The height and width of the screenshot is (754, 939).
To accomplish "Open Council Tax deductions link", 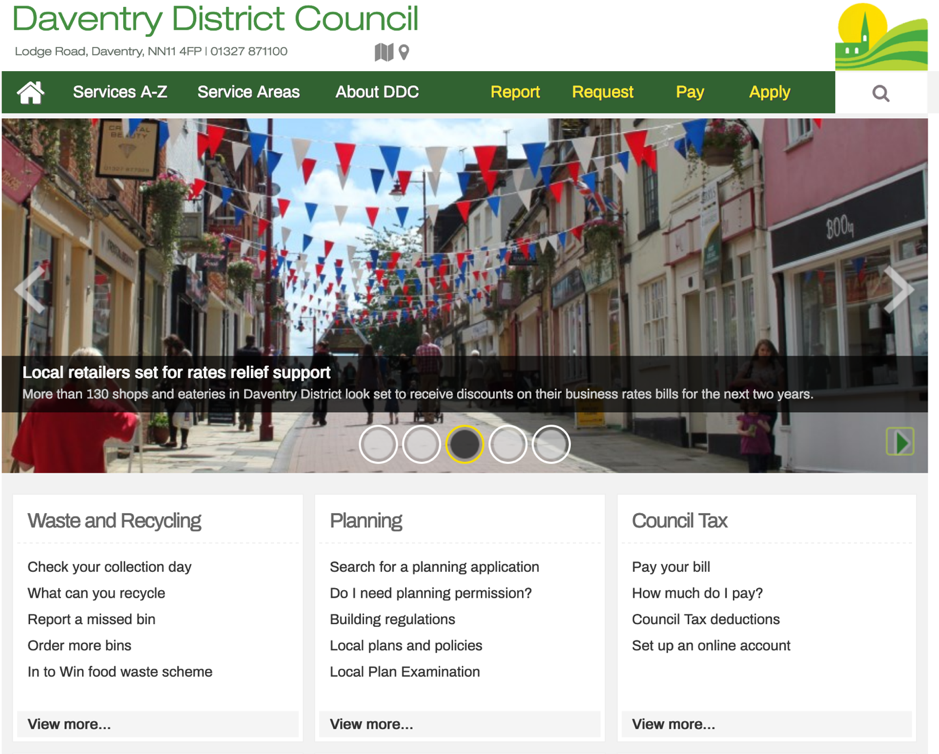I will coord(706,619).
